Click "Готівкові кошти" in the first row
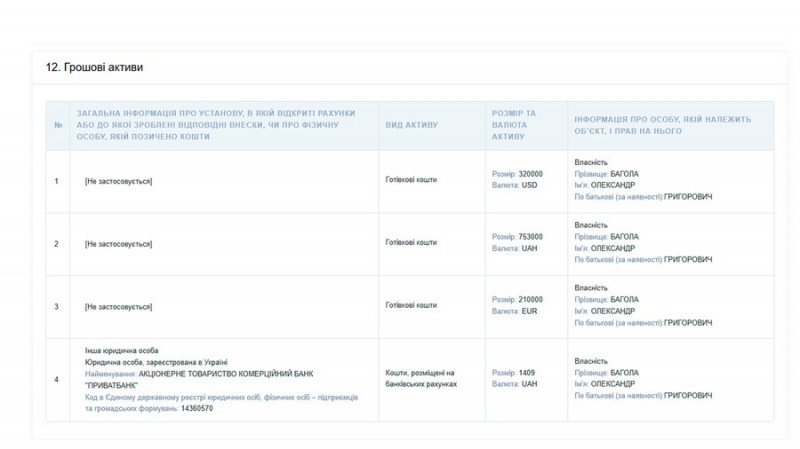 pyautogui.click(x=411, y=180)
